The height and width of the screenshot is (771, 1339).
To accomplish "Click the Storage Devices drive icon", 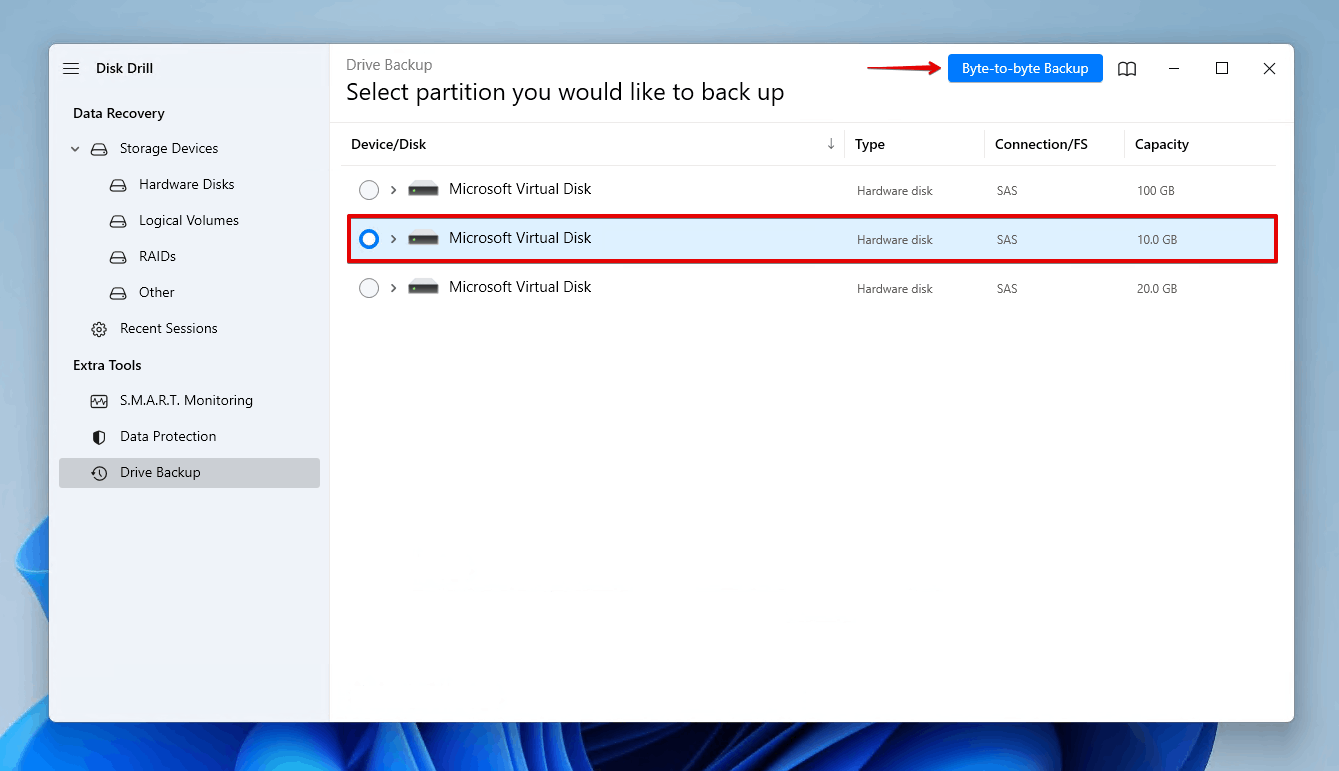I will pyautogui.click(x=99, y=149).
